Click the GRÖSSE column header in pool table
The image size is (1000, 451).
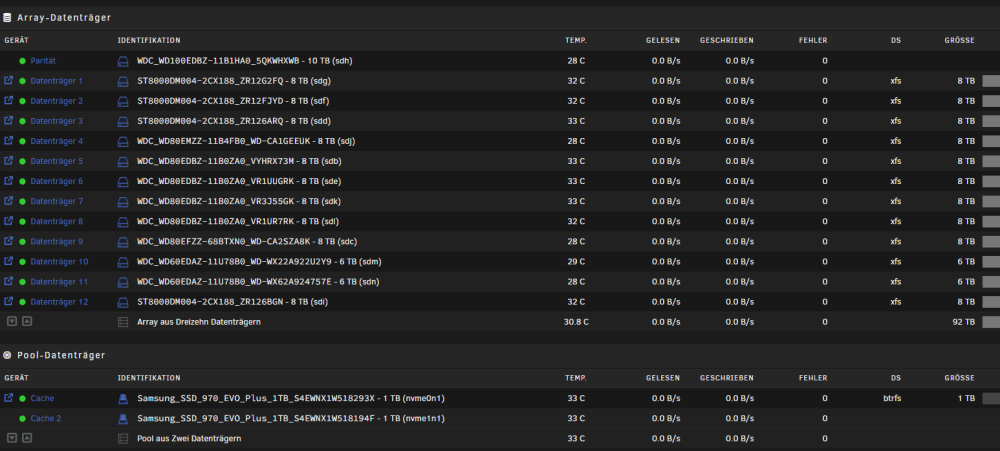tap(959, 378)
